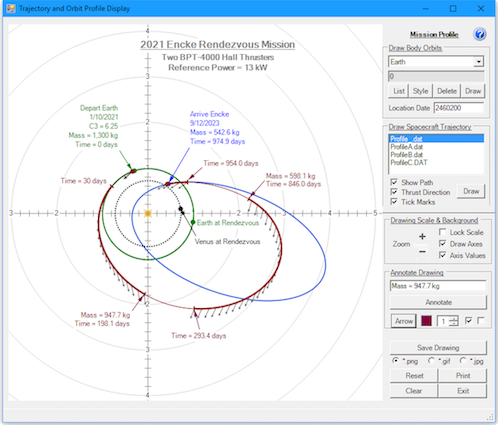This screenshot has height=425, width=498.
Task: Zoom in with the plus symbol
Action: tap(422, 236)
